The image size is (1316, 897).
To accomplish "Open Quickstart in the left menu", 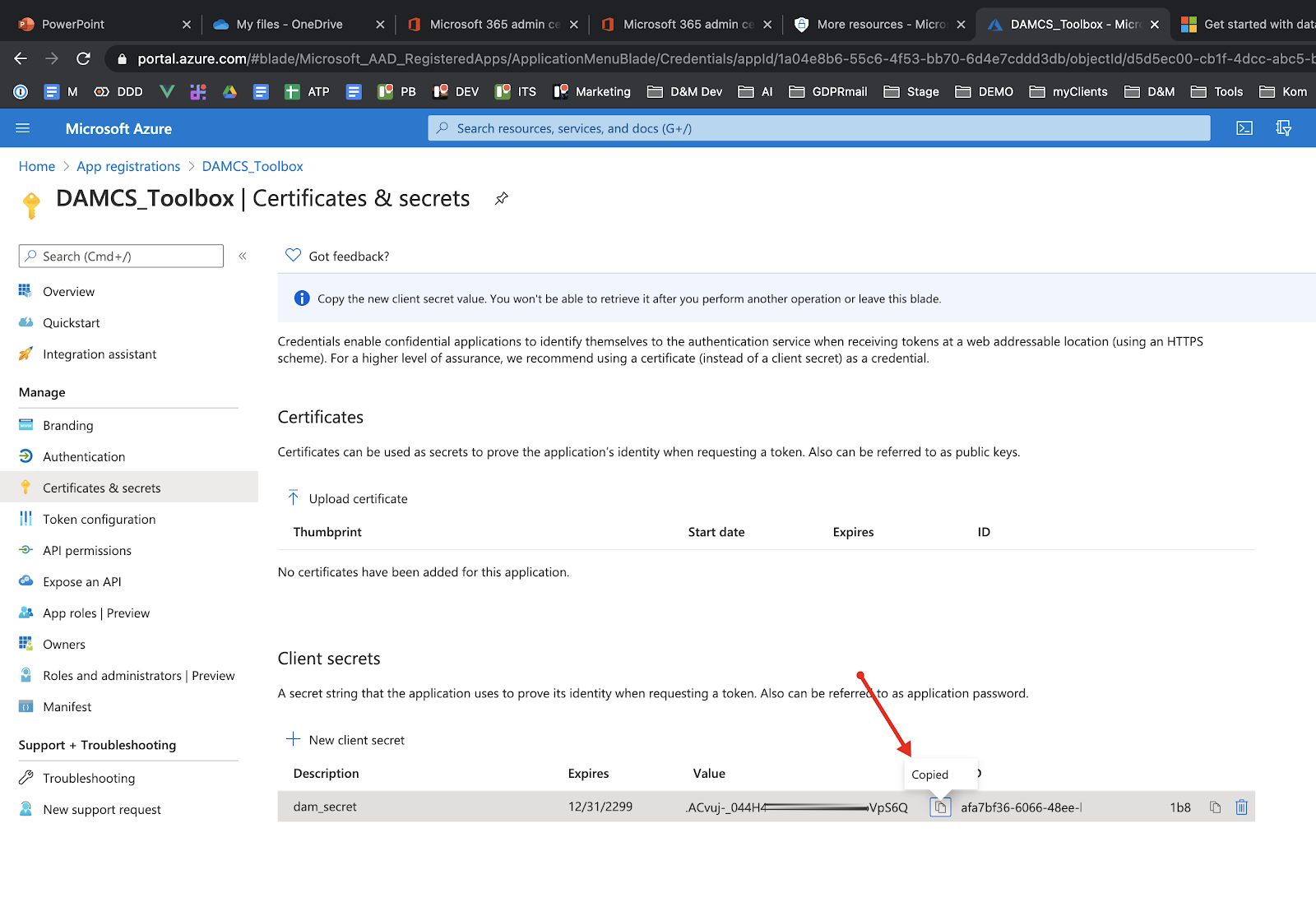I will tap(72, 323).
